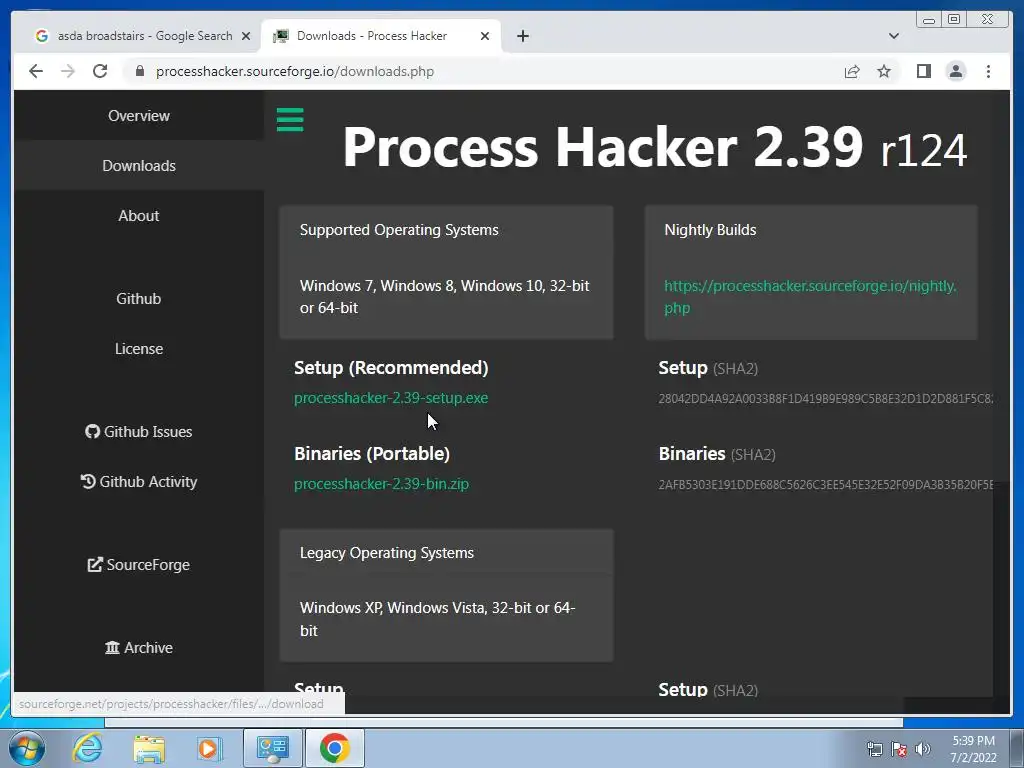Viewport: 1024px width, 768px height.
Task: Close the Downloads - Process Hacker tab
Action: (485, 36)
